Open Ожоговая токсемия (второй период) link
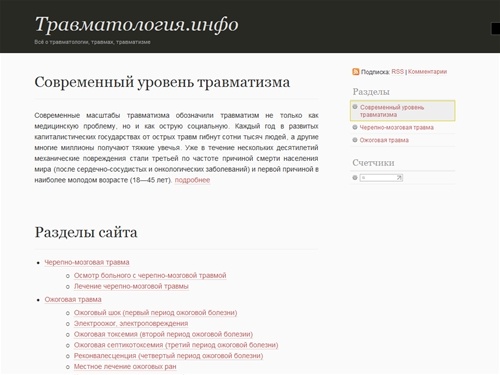The height and width of the screenshot is (375, 500). click(x=163, y=334)
